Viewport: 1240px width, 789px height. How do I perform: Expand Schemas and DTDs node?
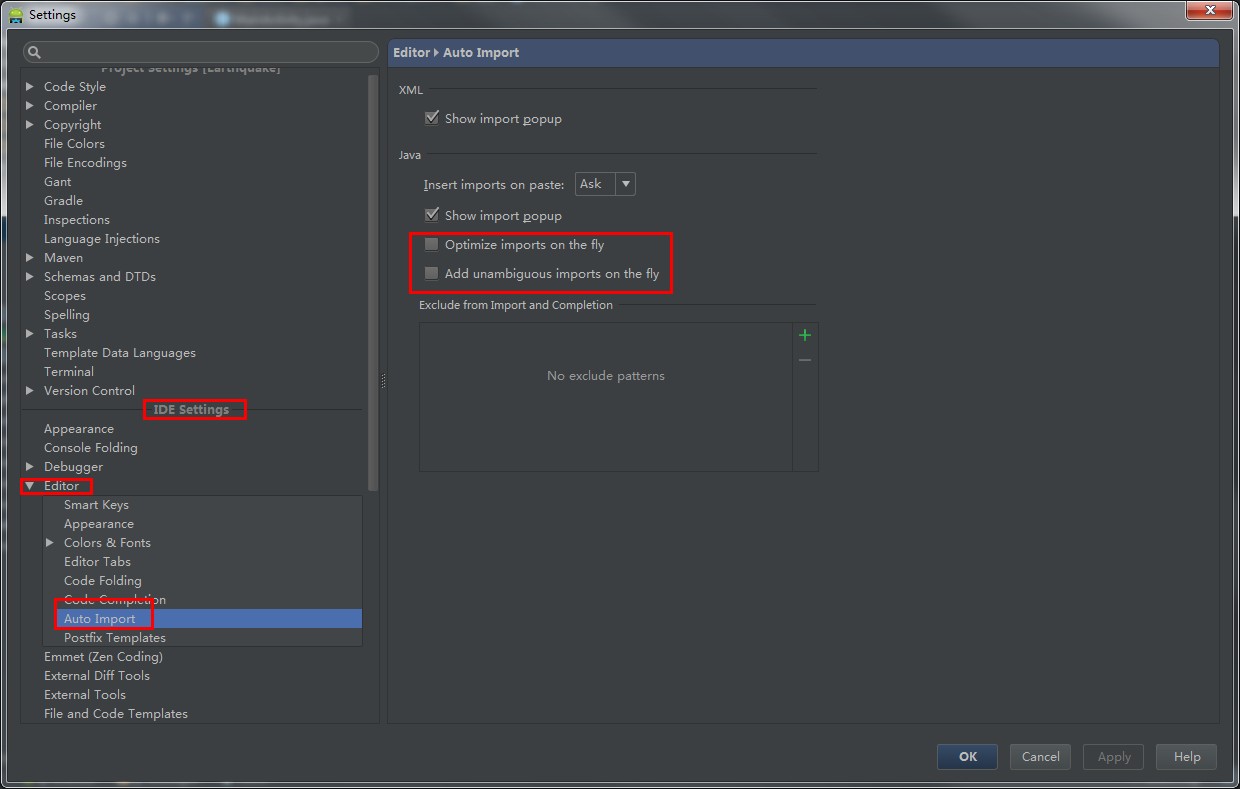pyautogui.click(x=30, y=277)
